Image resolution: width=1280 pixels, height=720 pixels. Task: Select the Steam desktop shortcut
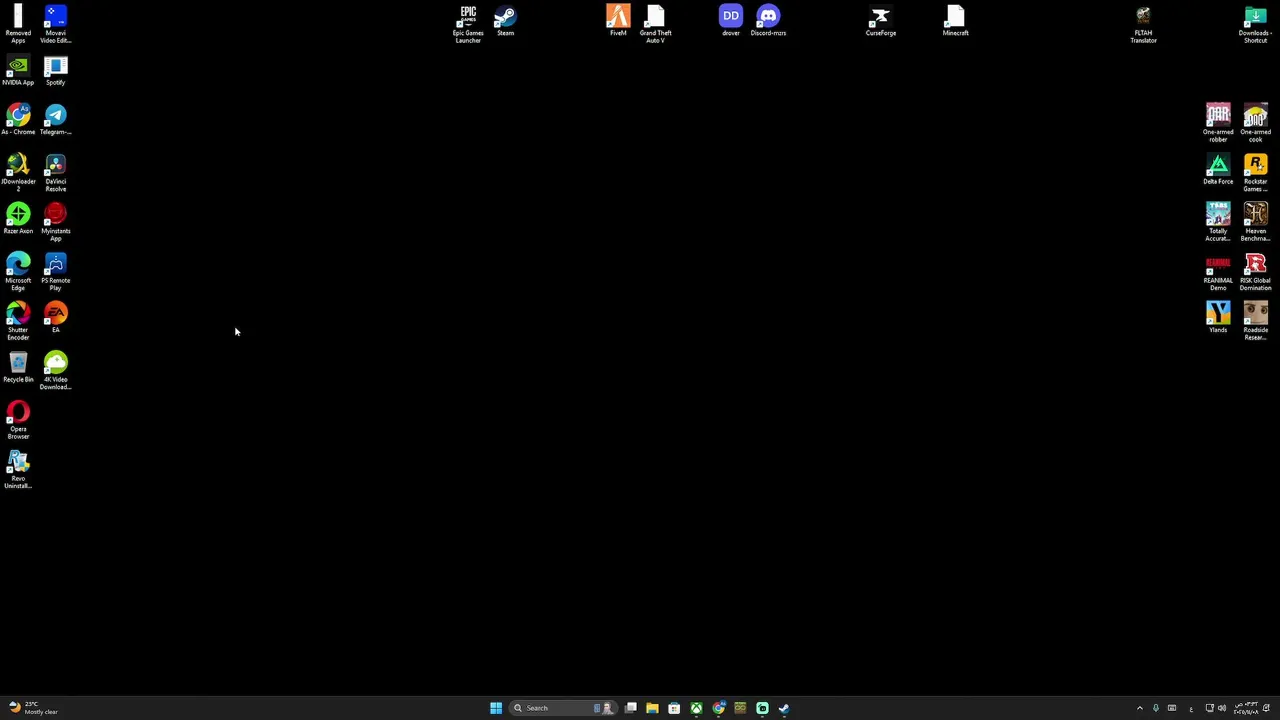[505, 21]
